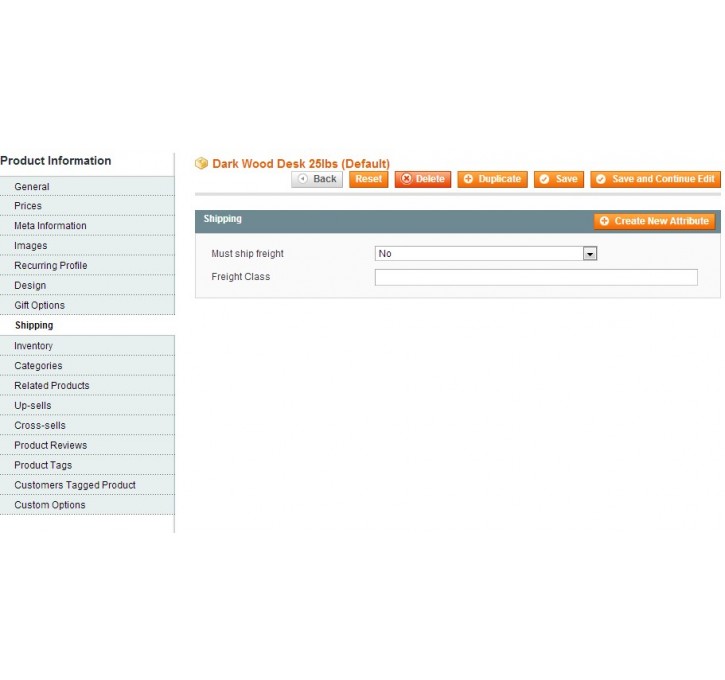Viewport: 725px width, 680px height.
Task: Open the Must ship freight dropdown
Action: point(485,253)
